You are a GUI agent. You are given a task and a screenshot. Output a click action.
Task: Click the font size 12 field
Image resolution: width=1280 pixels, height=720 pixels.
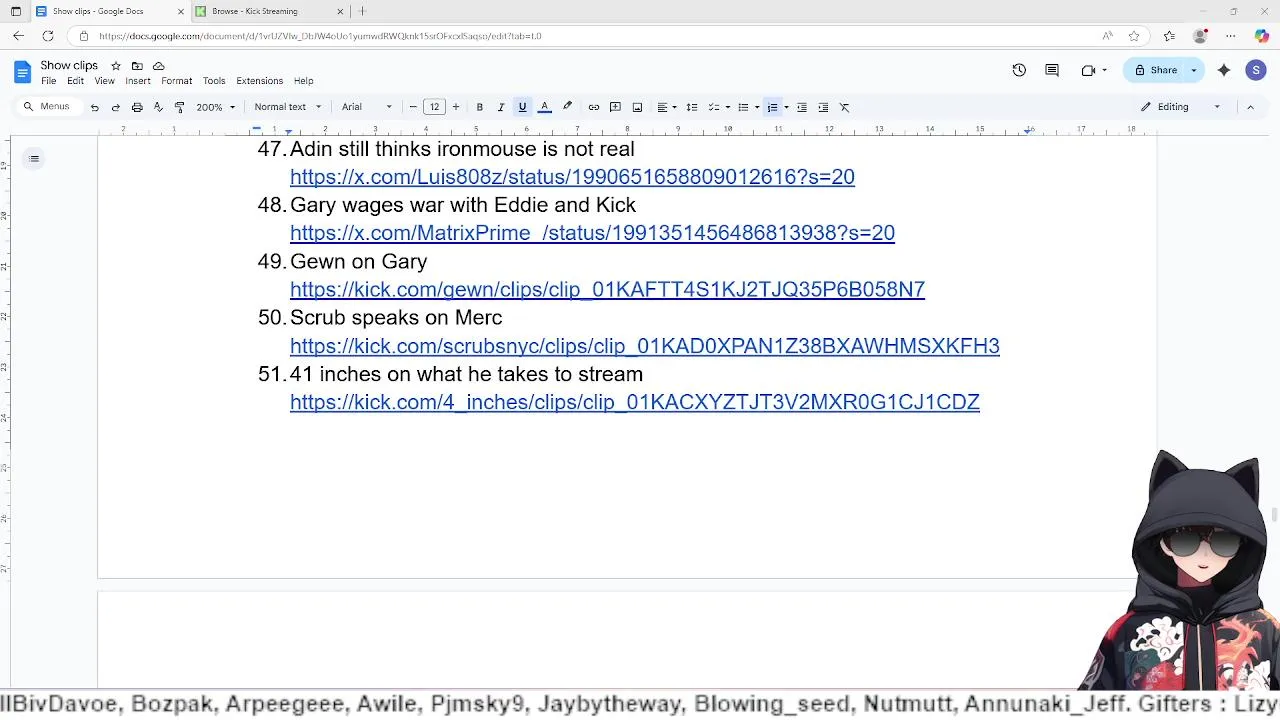(x=434, y=107)
